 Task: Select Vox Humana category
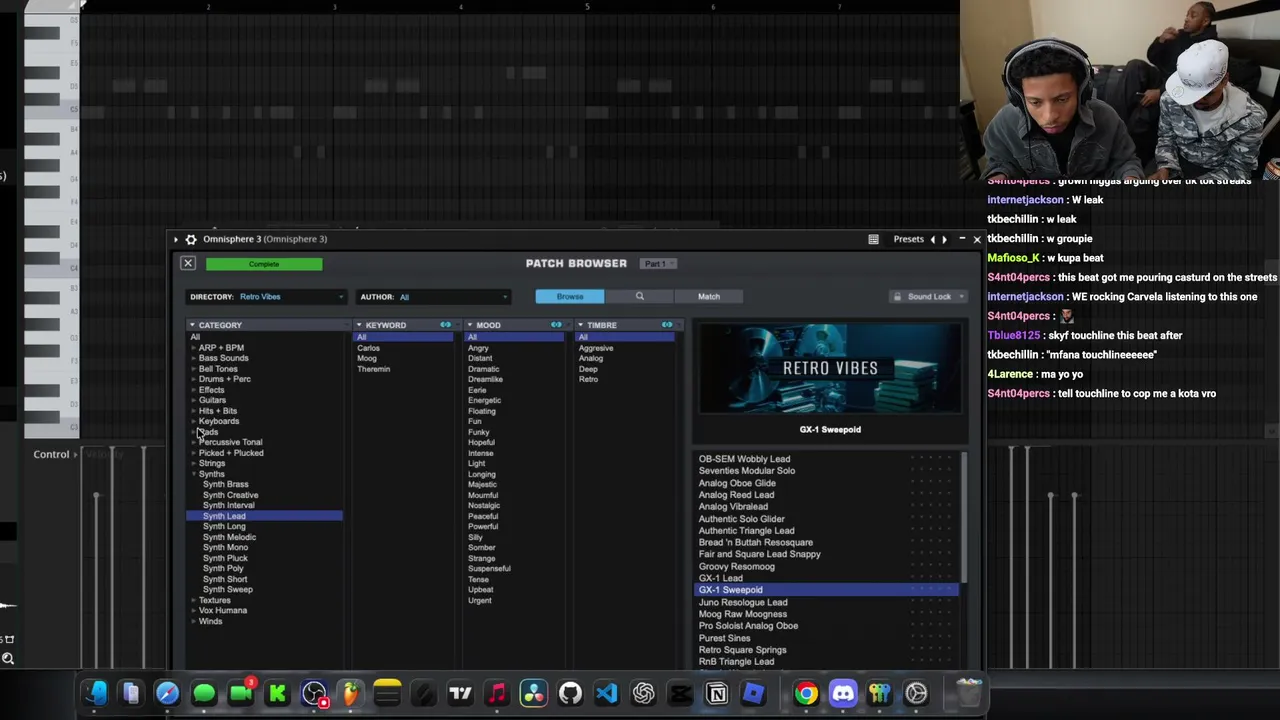pyautogui.click(x=223, y=610)
